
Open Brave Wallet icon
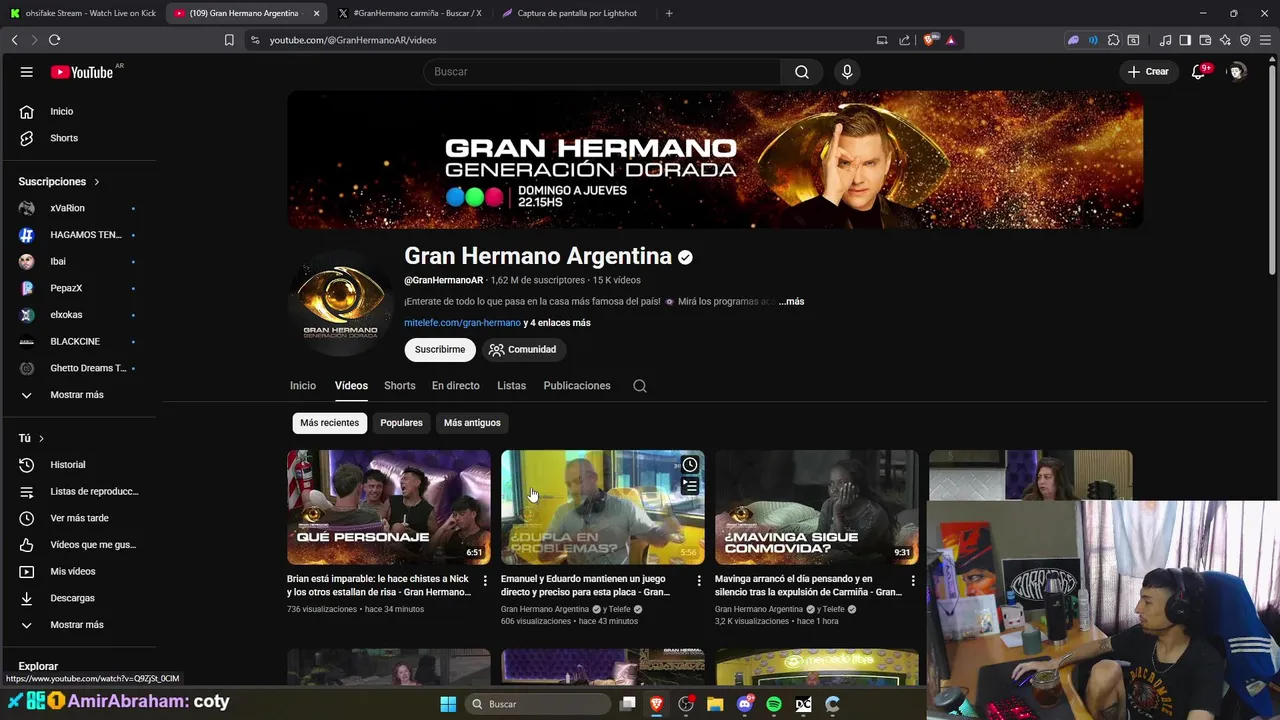[x=1205, y=40]
